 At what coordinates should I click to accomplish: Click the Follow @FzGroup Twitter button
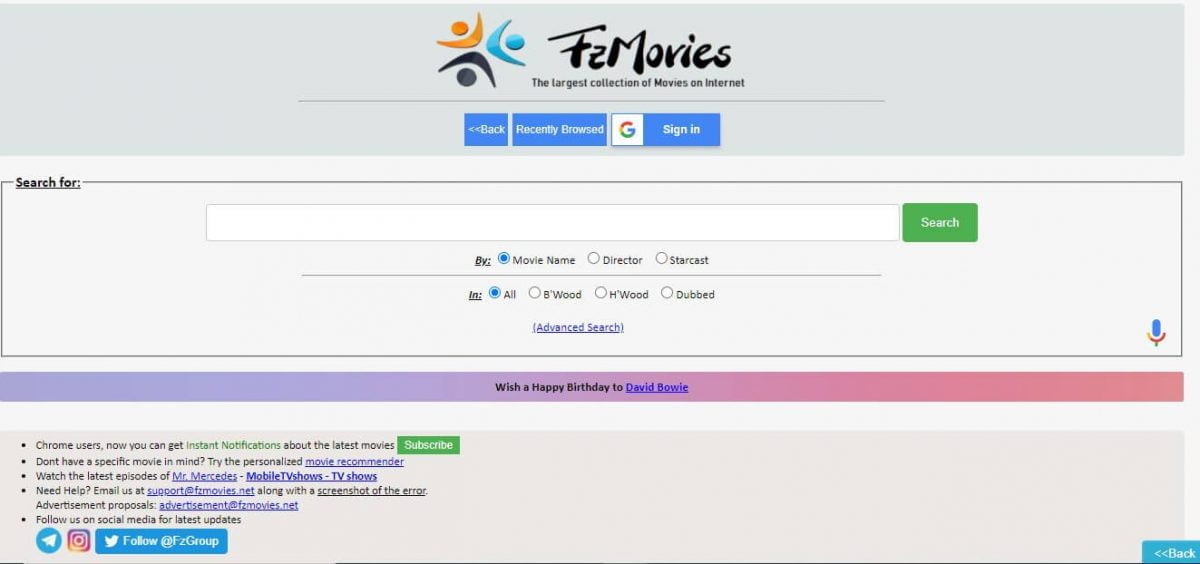(x=161, y=541)
